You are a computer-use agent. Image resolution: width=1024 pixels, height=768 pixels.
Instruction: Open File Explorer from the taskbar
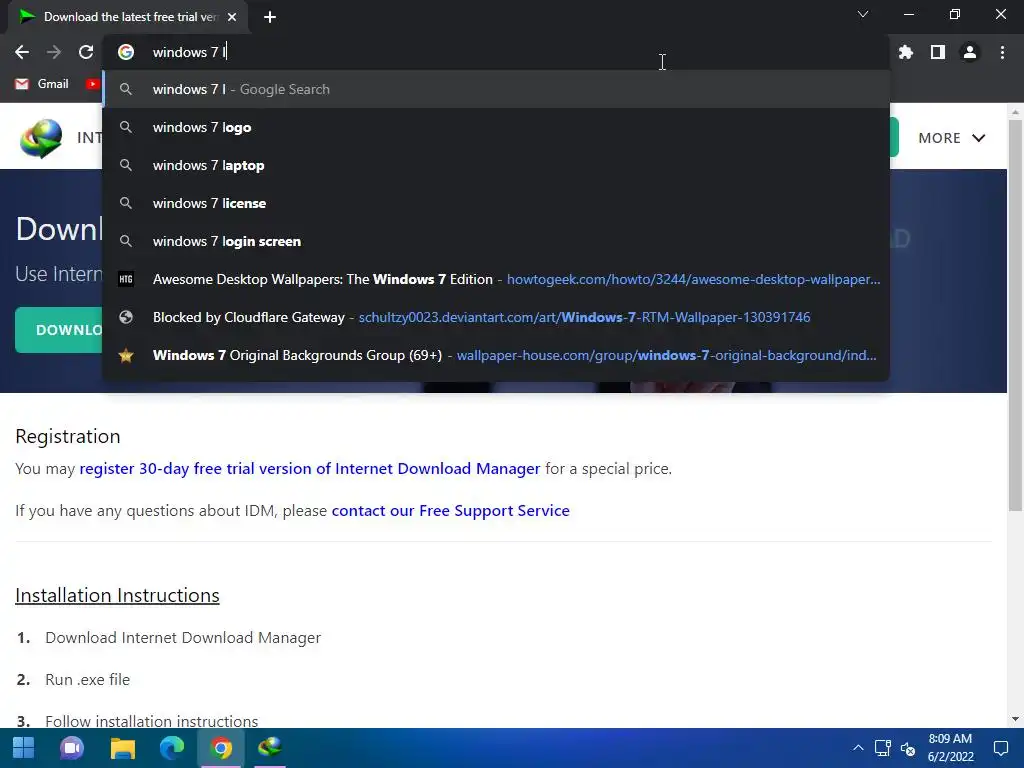pyautogui.click(x=122, y=748)
